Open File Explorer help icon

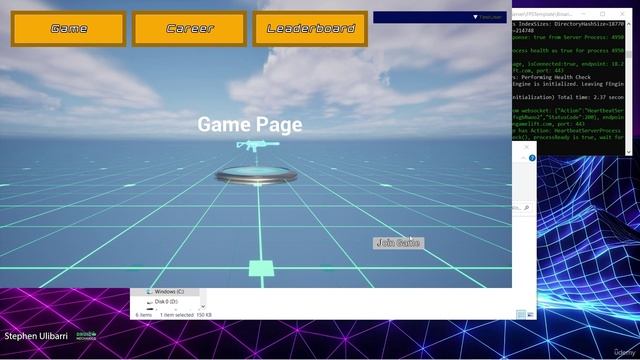click(532, 158)
